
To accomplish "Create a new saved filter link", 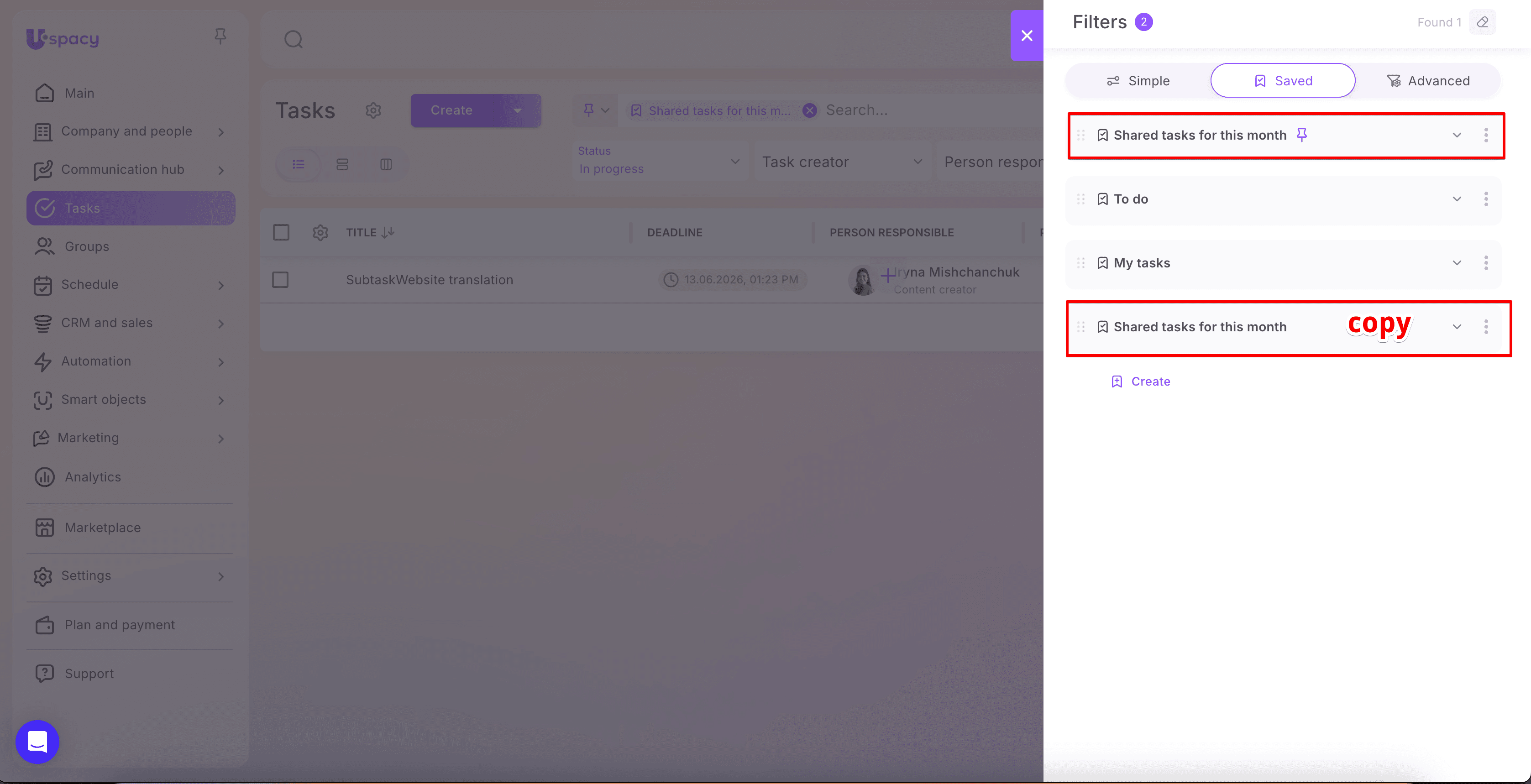I will 1141,382.
